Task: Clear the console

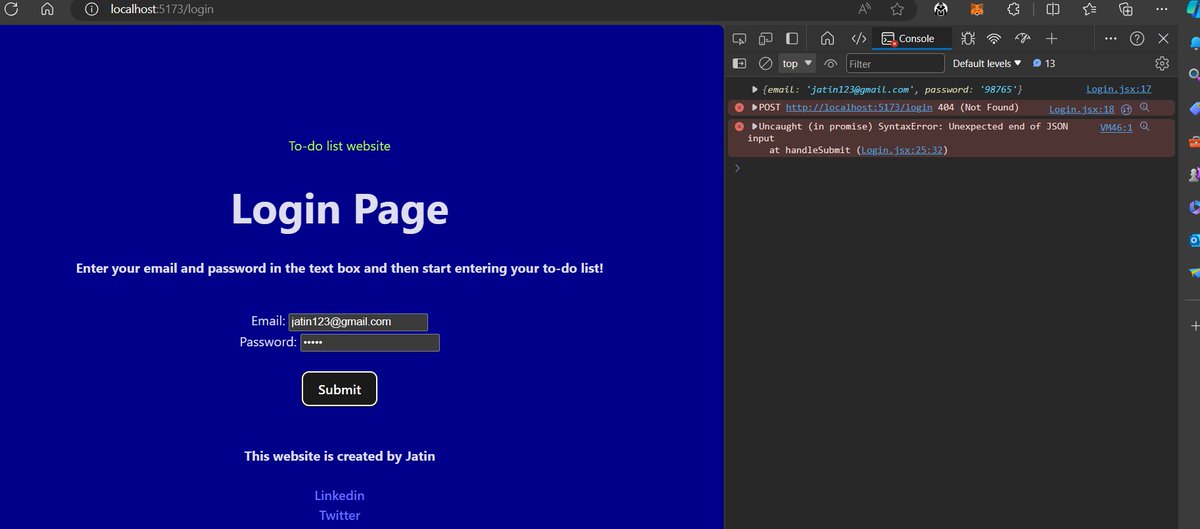Action: (765, 63)
